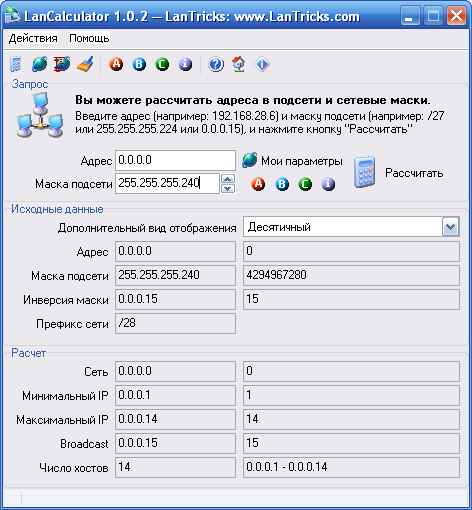Screen dimensions: 472x510
Task: Expand the Десятичный display type dropdown
Action: pyautogui.click(x=451, y=227)
